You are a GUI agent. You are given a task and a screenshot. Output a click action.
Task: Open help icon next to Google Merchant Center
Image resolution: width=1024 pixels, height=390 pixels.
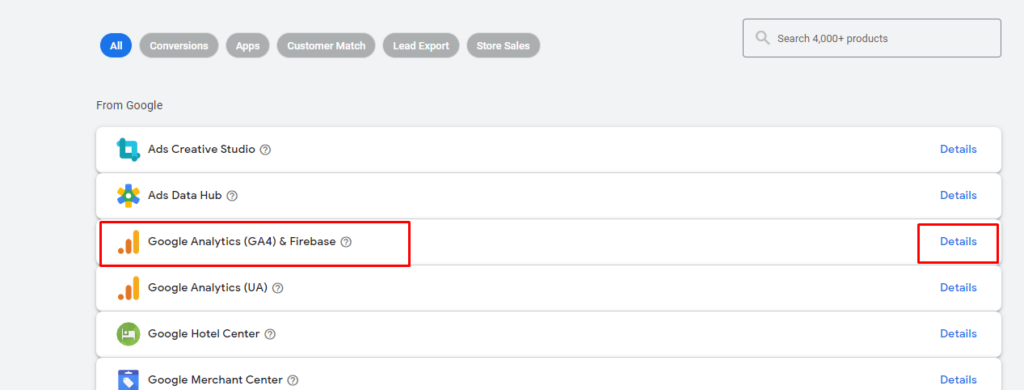click(x=293, y=380)
